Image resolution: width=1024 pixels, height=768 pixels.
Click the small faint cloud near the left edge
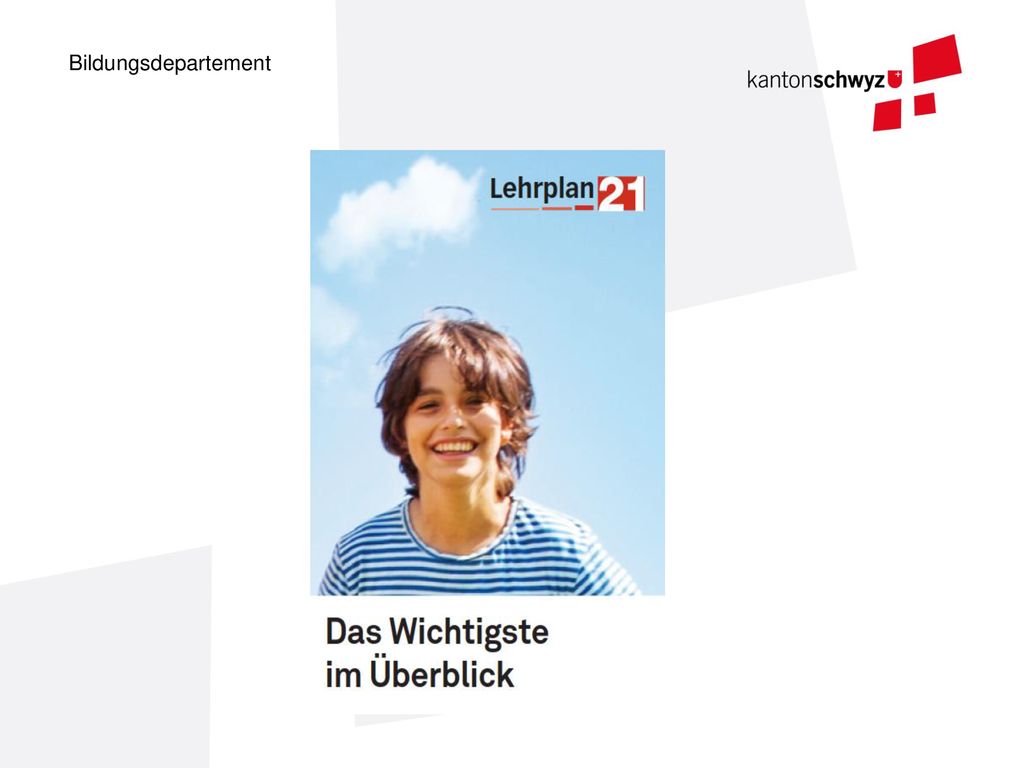click(333, 320)
